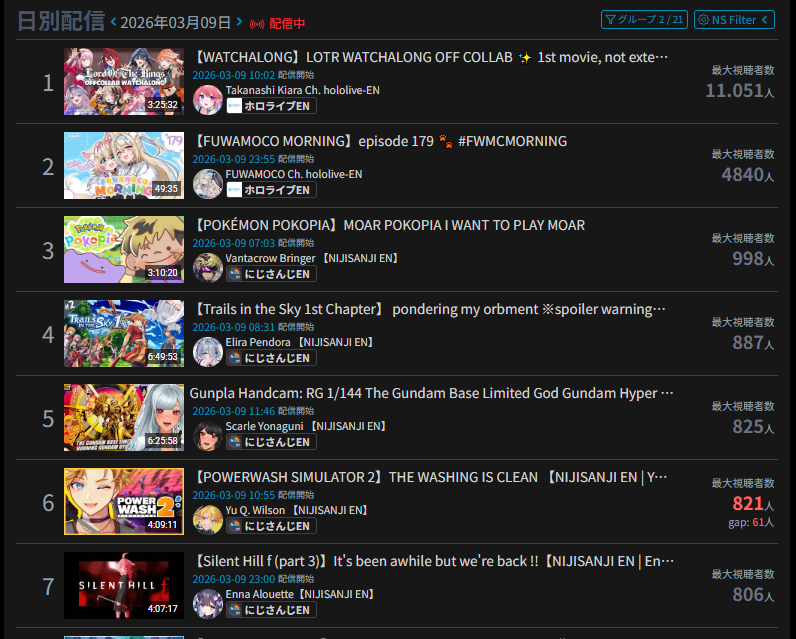
Task: Click start time 2026-03-09 08:31
Action: [x=234, y=327]
